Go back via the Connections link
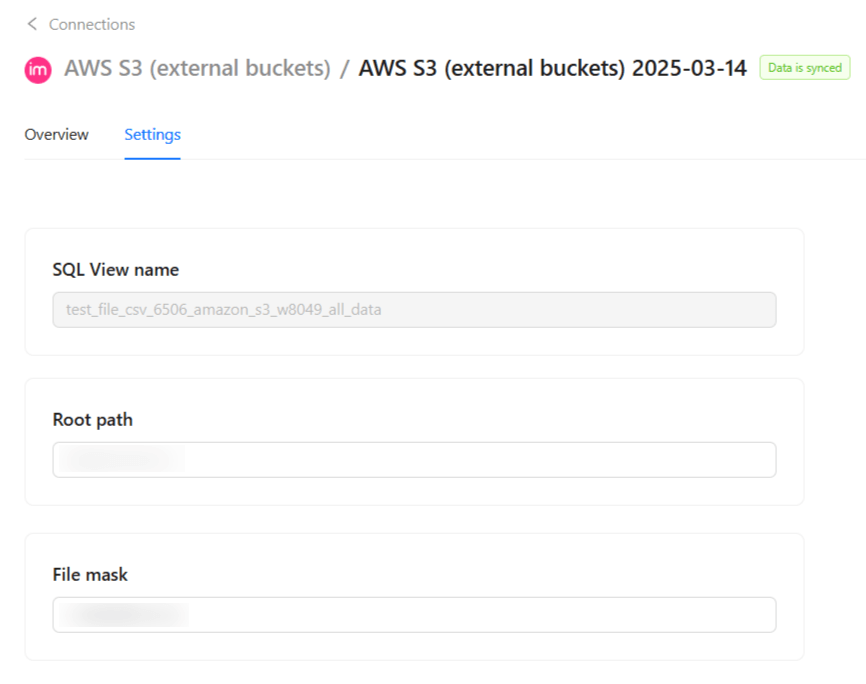Image resolution: width=866 pixels, height=684 pixels. [92, 24]
